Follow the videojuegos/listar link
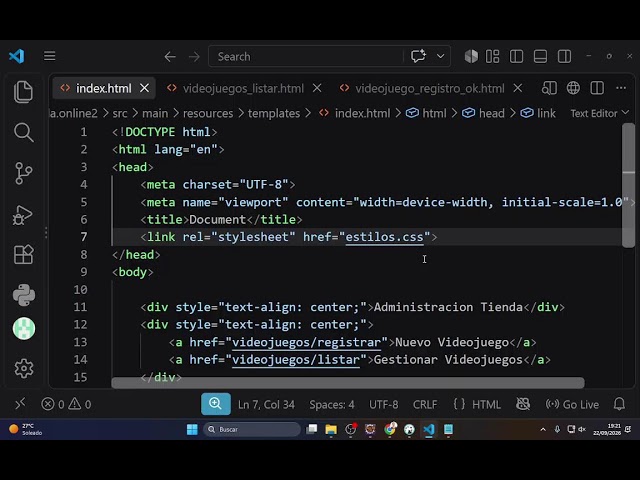Viewport: 640px width, 480px height. 296,360
